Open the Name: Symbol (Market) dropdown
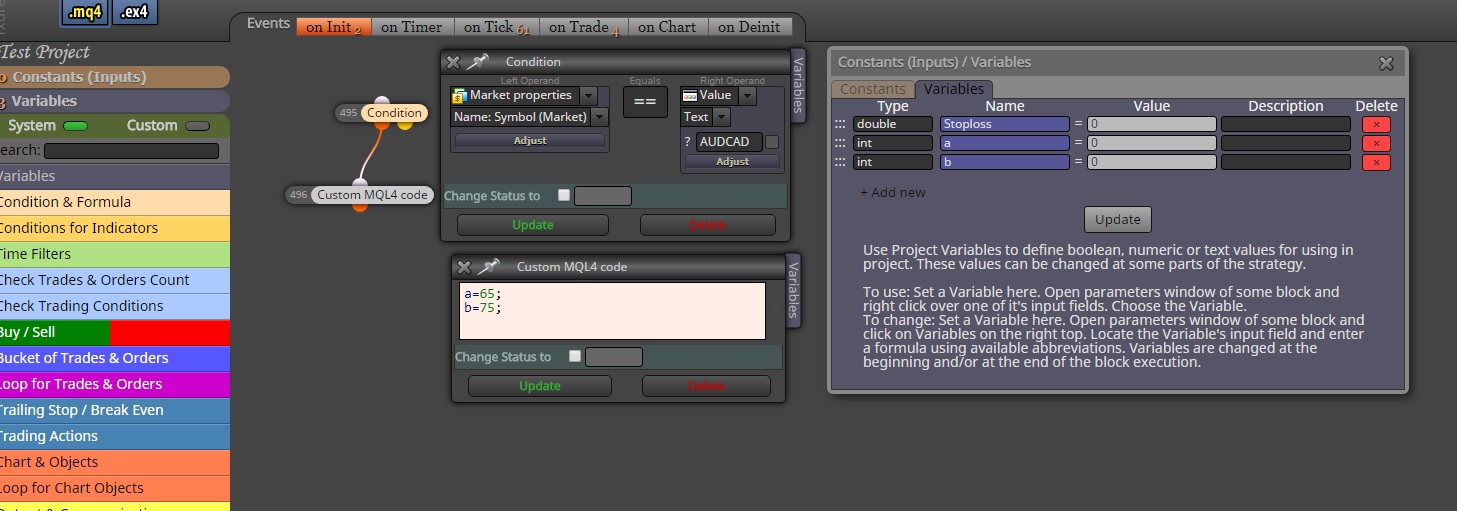1457x511 pixels. [599, 117]
